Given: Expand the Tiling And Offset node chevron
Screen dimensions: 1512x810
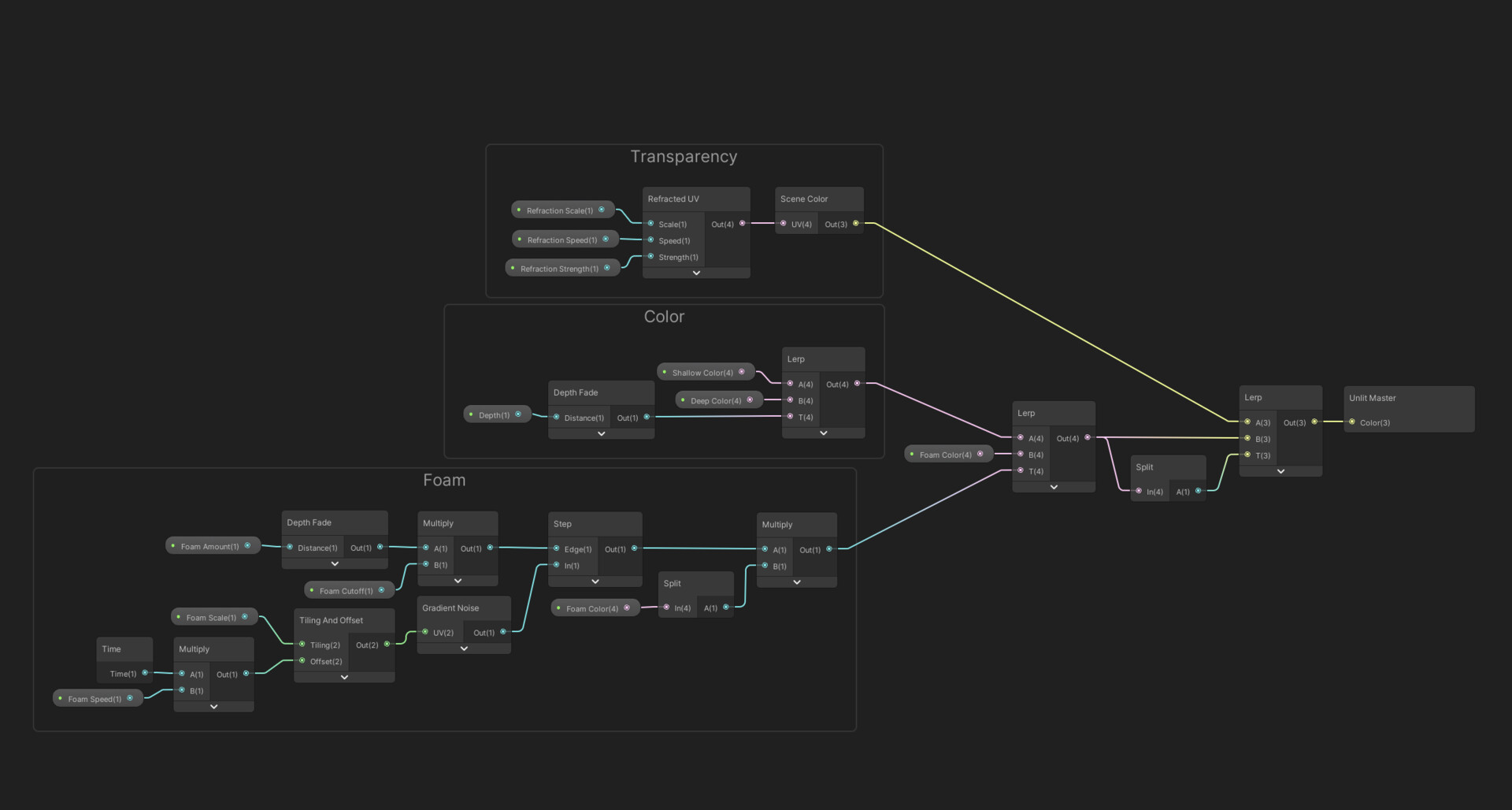Looking at the screenshot, I should pos(344,677).
